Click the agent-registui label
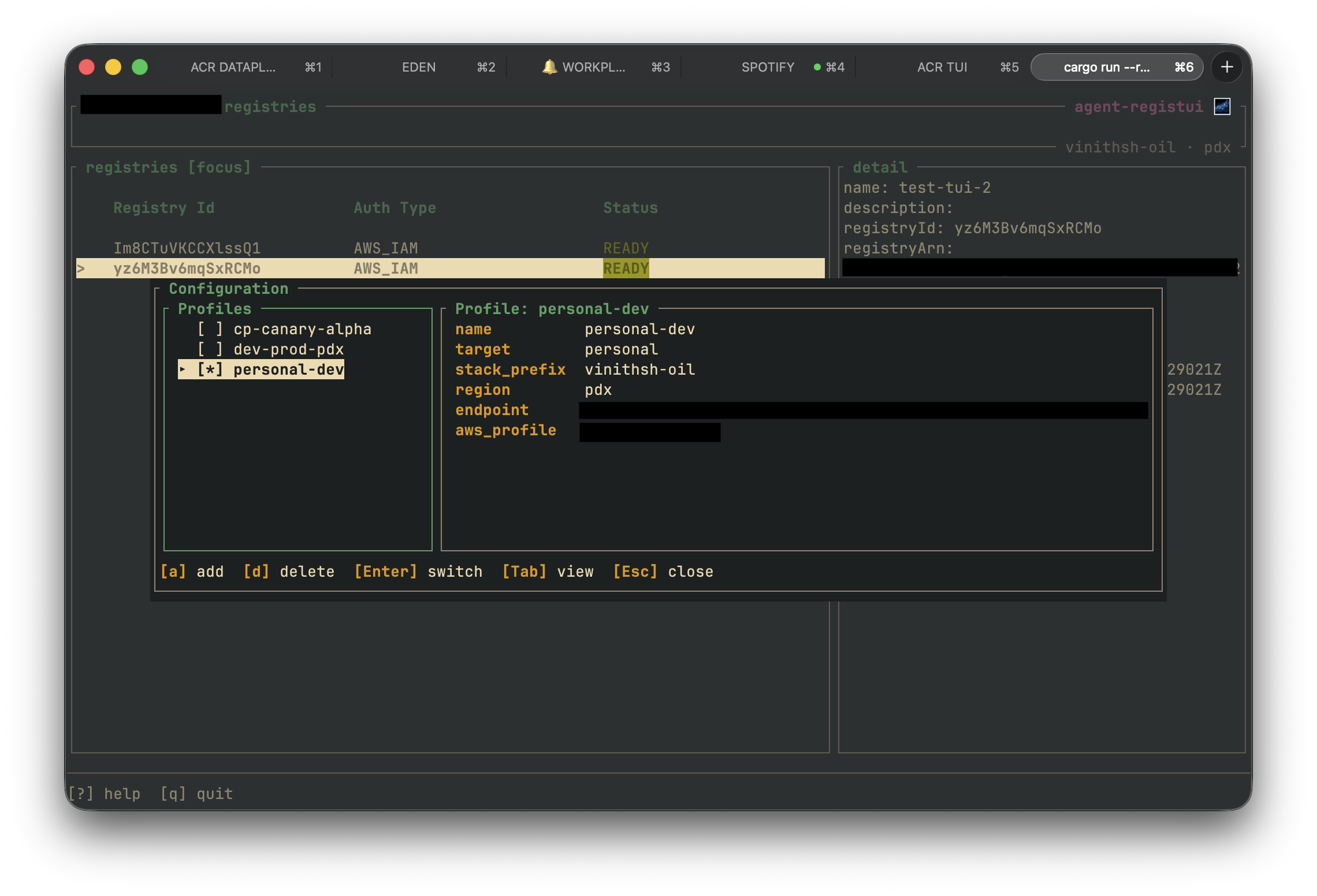This screenshot has width=1317, height=896. (1139, 107)
